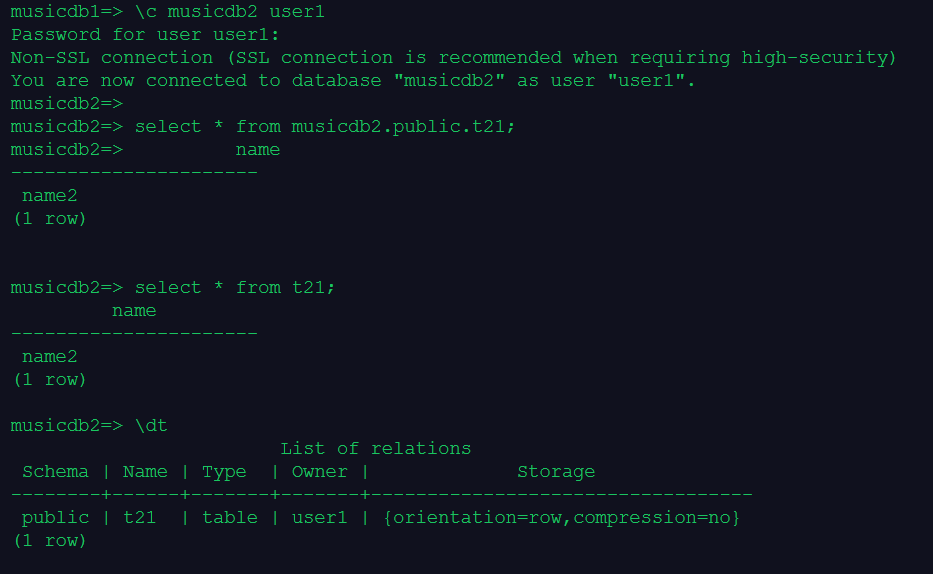This screenshot has height=574, width=933.
Task: Click the orientation=row,compression=no storage value
Action: coord(561,518)
